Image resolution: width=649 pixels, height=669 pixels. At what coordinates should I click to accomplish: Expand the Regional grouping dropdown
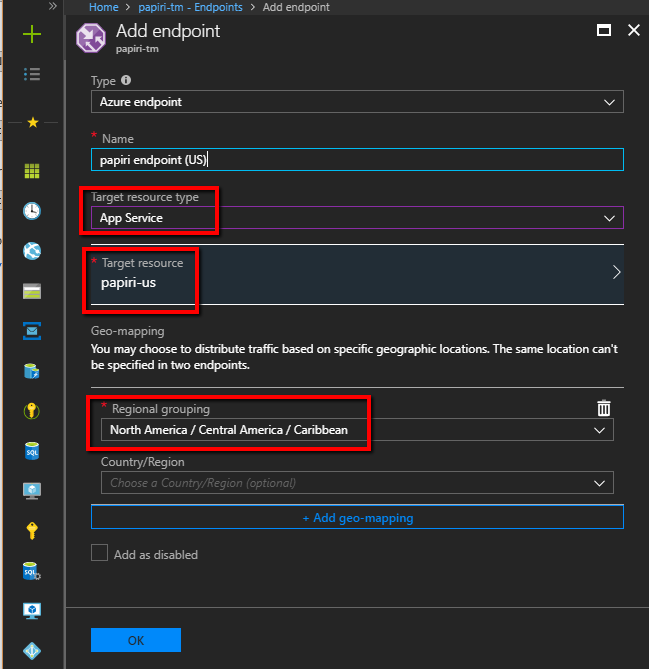pyautogui.click(x=357, y=430)
